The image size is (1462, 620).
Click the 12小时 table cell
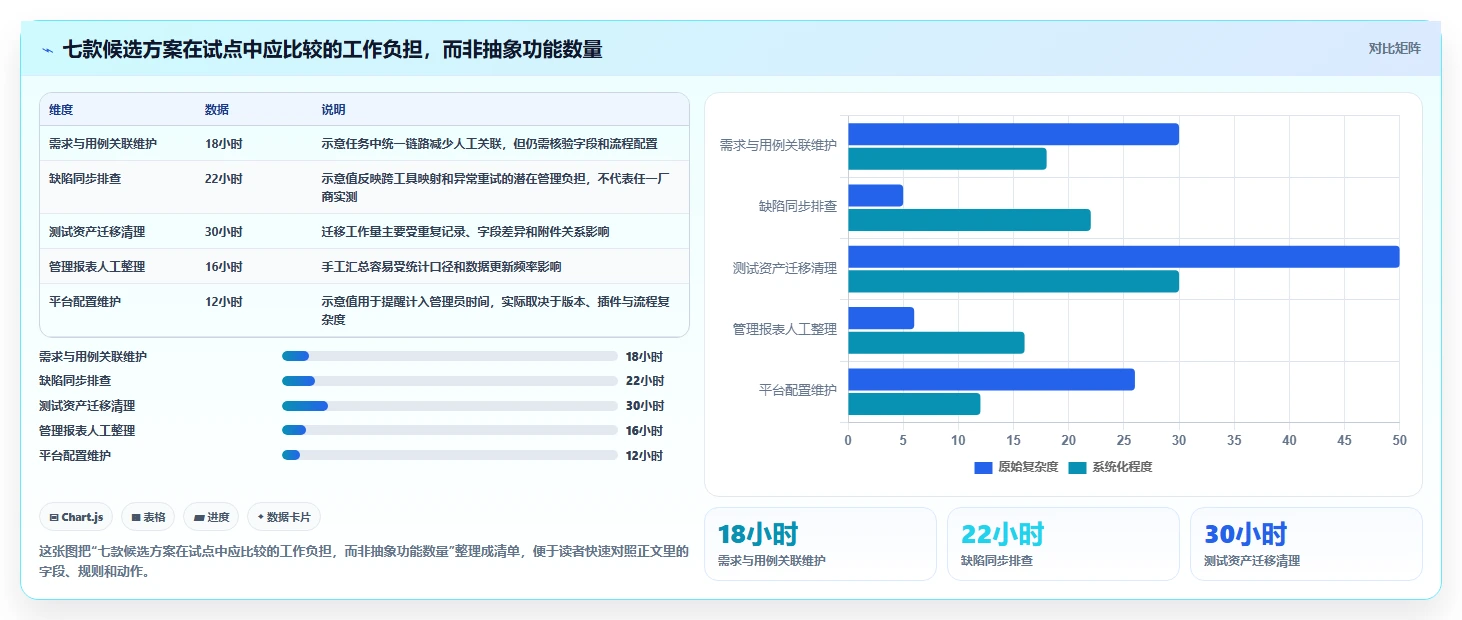(223, 301)
